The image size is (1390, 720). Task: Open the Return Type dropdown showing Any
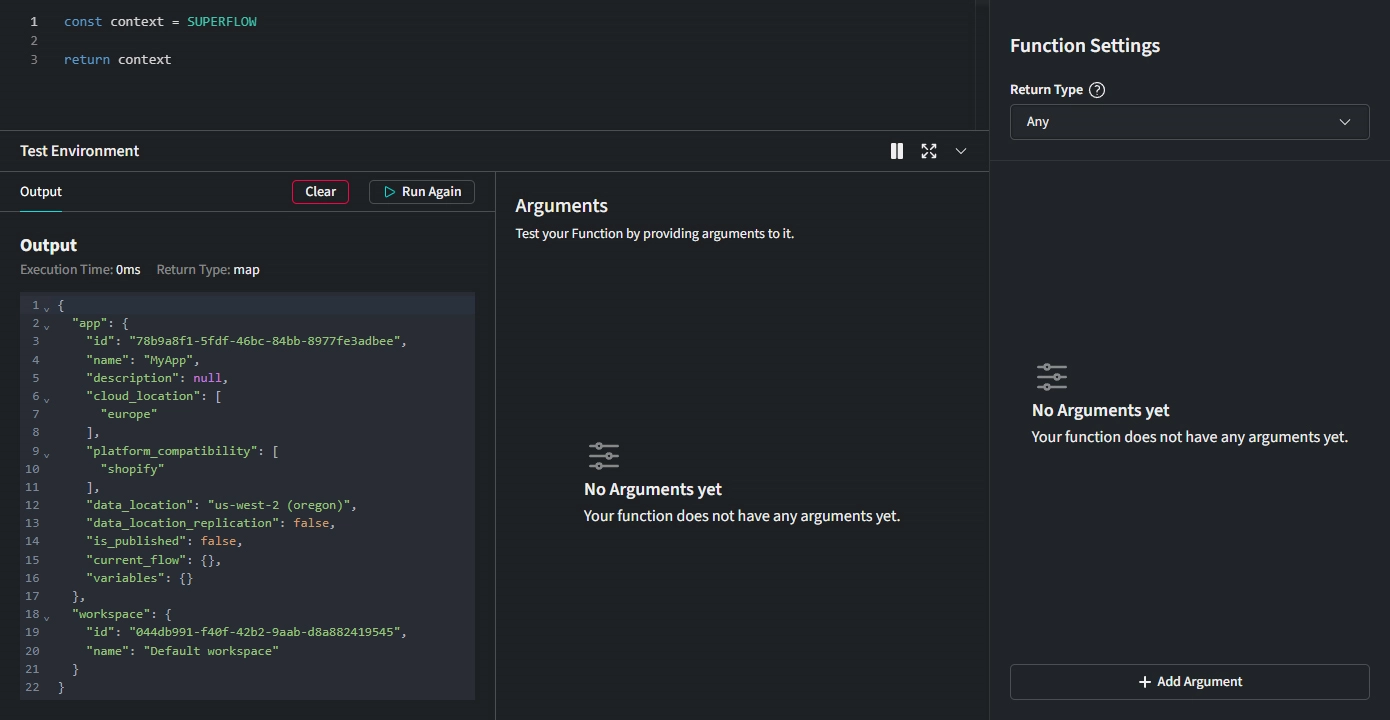(x=1189, y=122)
